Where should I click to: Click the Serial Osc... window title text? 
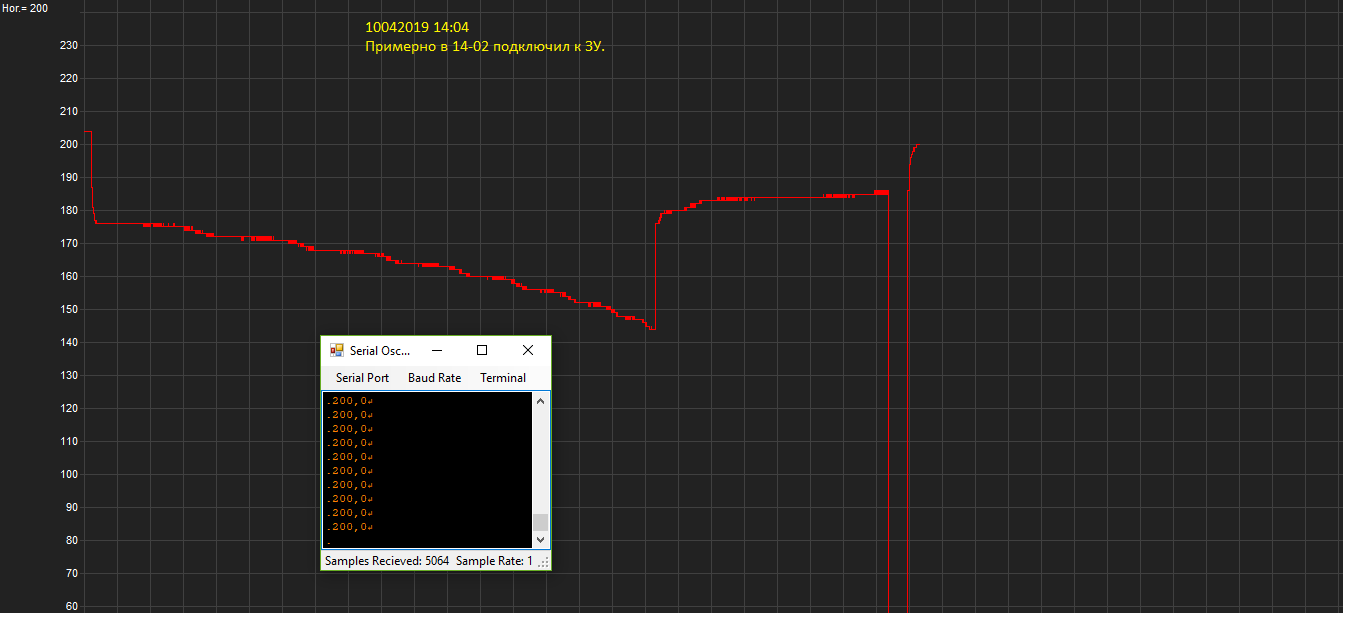click(380, 351)
